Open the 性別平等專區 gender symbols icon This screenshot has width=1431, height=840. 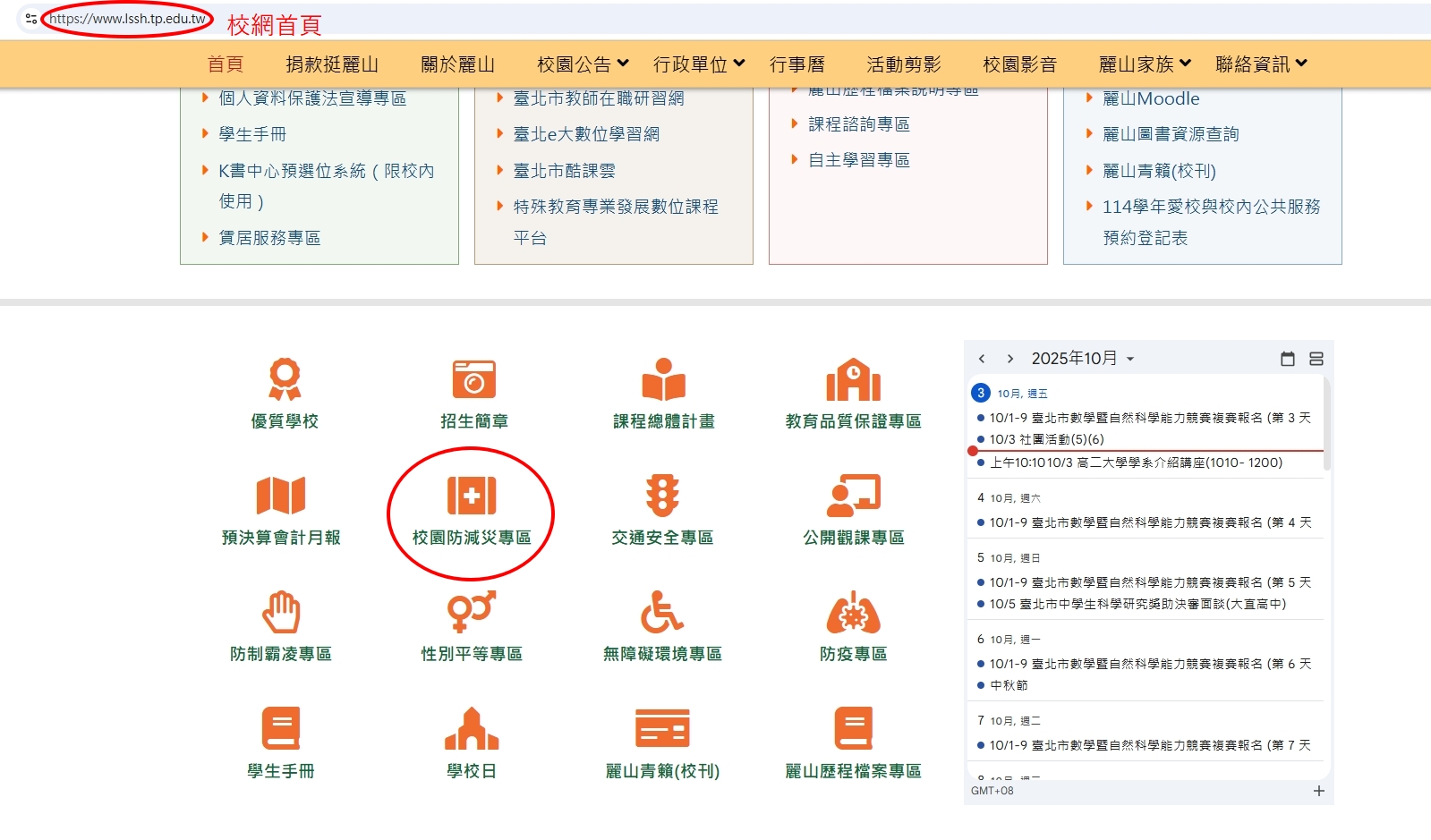[x=472, y=612]
